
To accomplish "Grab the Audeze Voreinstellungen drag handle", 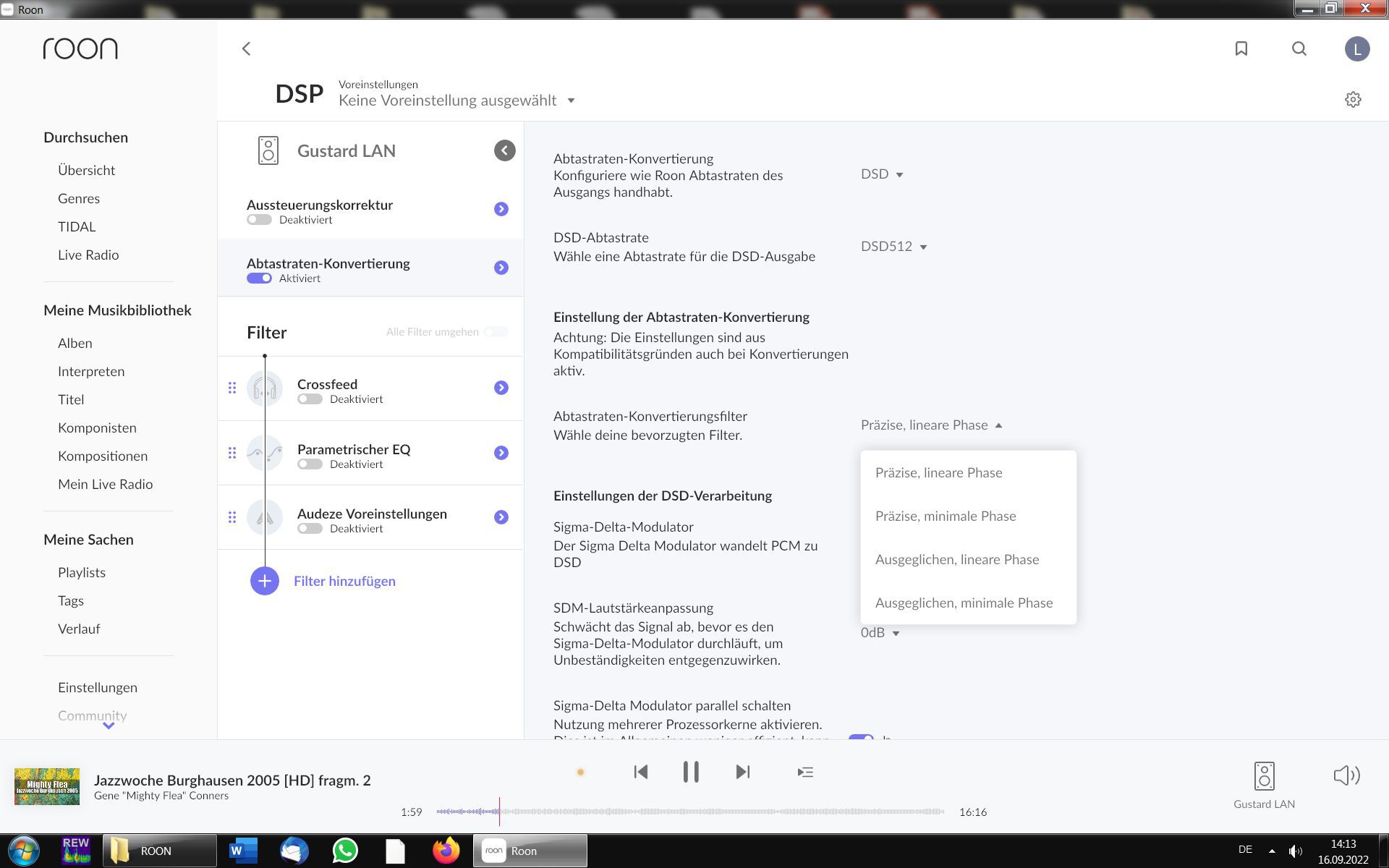I will 232,517.
